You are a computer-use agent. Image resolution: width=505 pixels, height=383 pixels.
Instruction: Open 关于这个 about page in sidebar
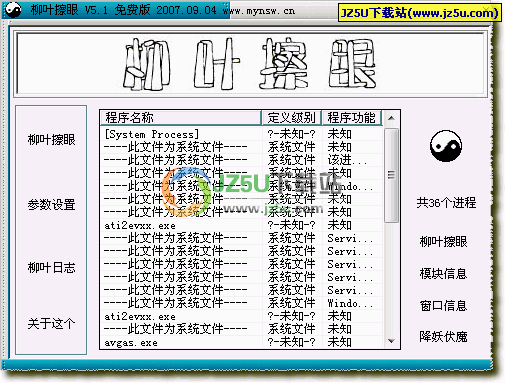pos(51,323)
